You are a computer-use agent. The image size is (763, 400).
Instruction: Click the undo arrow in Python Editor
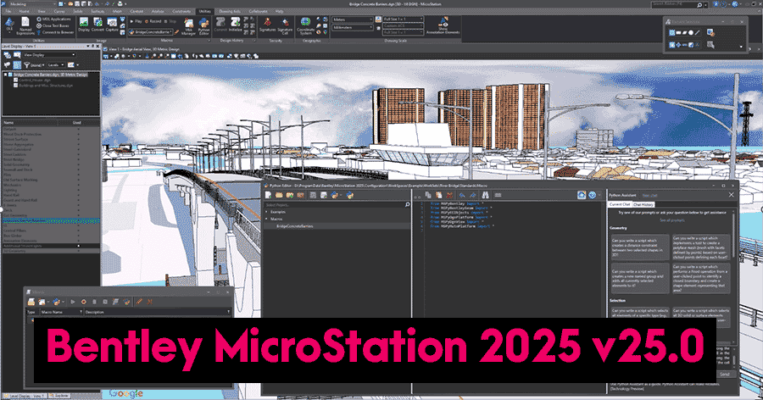click(462, 195)
